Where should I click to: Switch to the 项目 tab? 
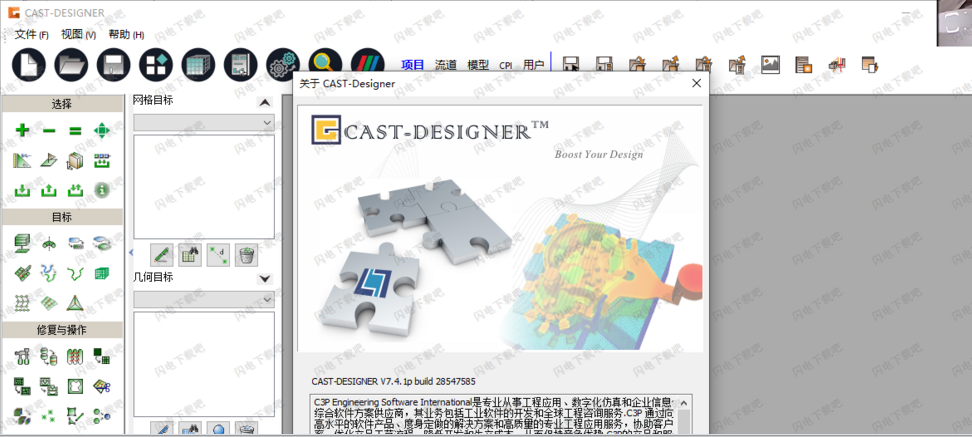413,64
